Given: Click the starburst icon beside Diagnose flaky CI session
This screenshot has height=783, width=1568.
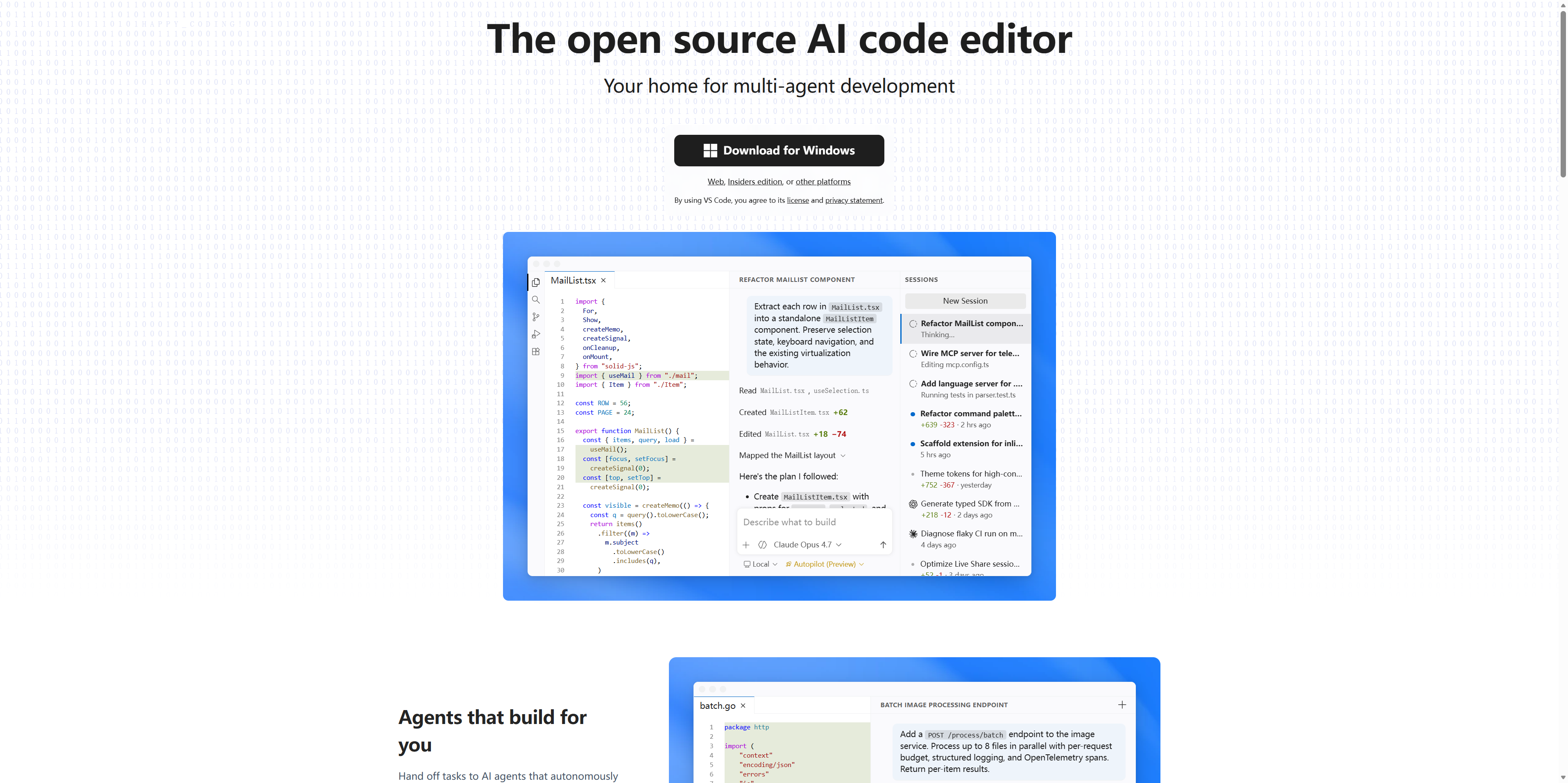Looking at the screenshot, I should pyautogui.click(x=913, y=534).
